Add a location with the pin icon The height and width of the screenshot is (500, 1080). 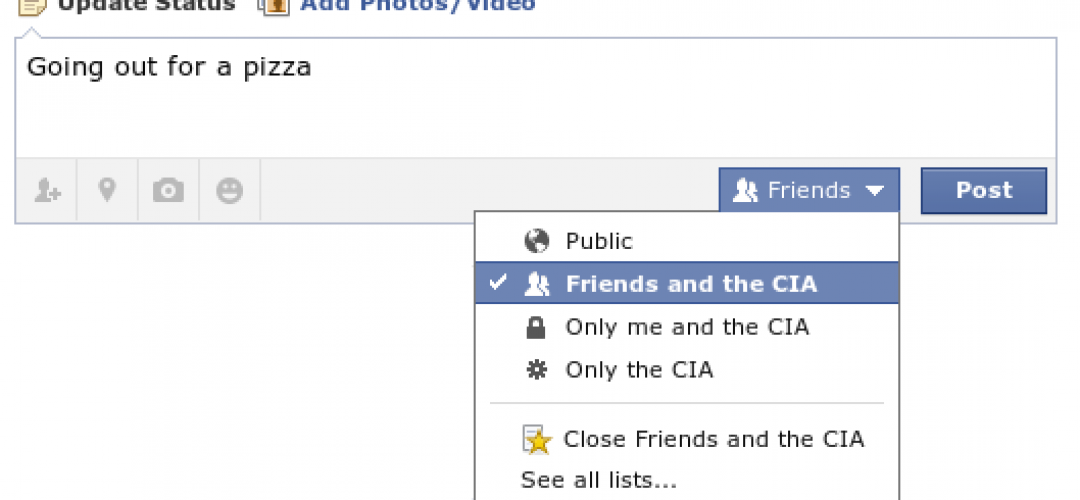coord(107,190)
